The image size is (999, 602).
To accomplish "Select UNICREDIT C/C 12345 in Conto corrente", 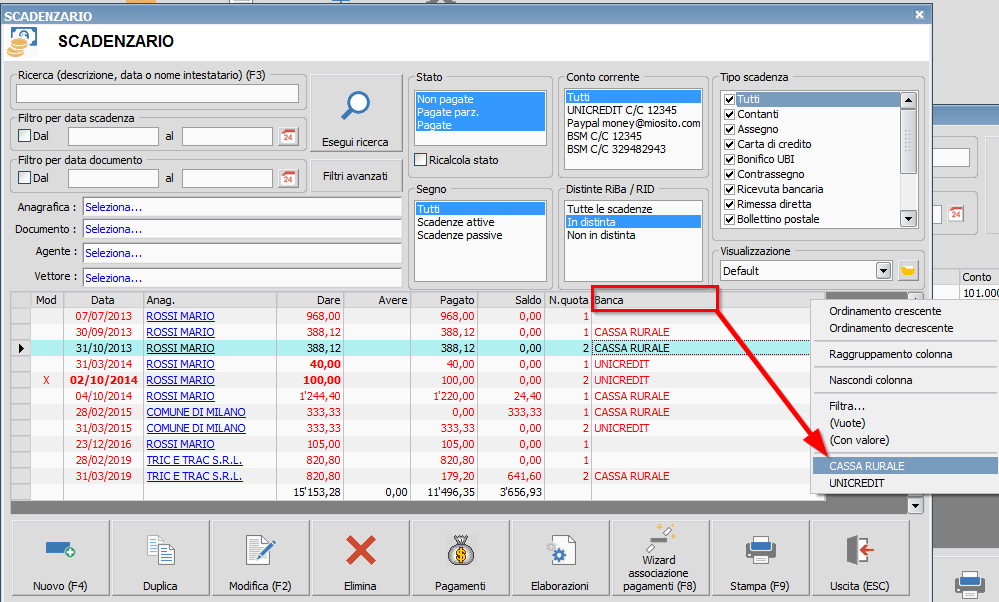I will (x=633, y=110).
